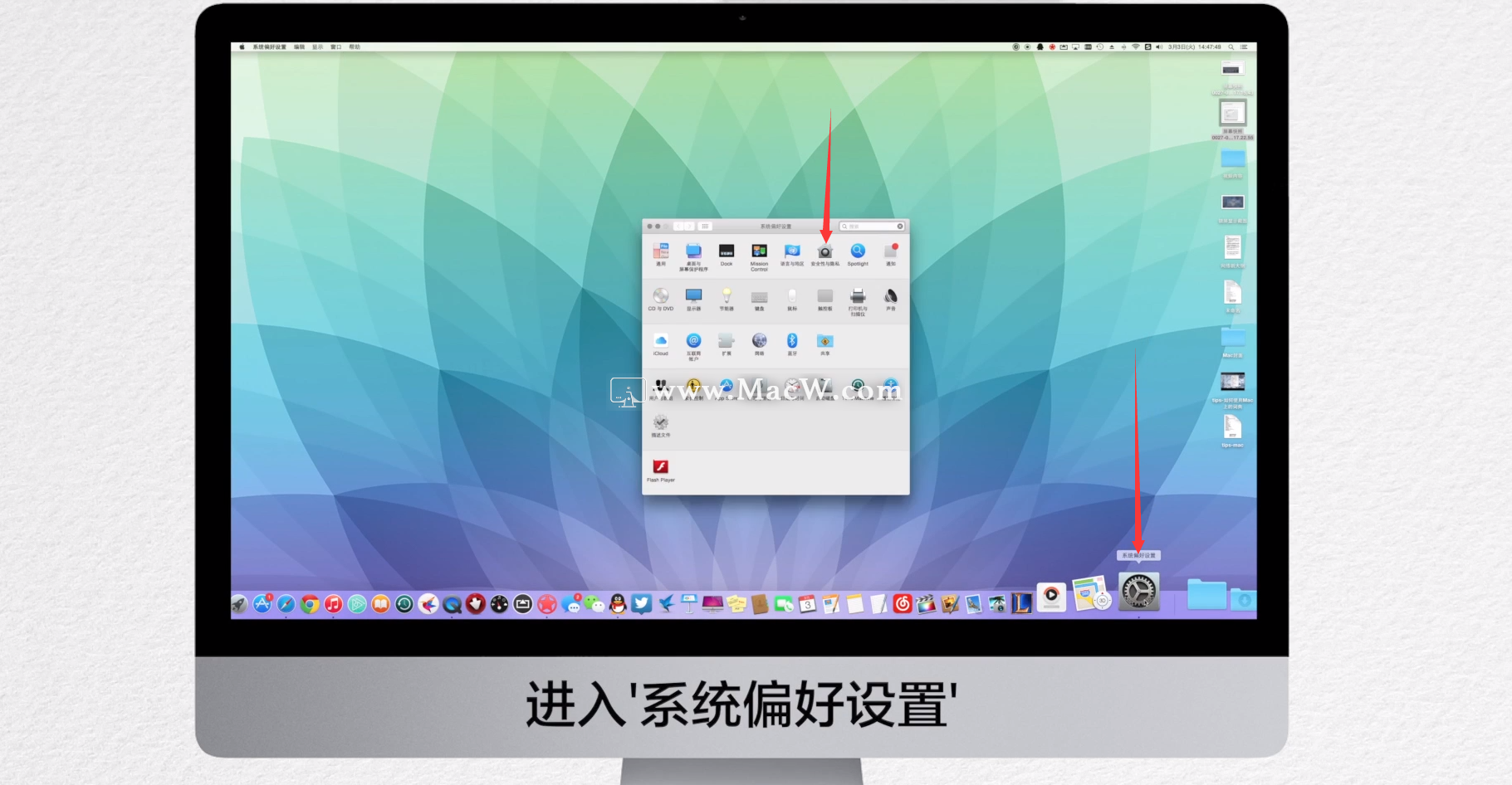Launch iTunes from the Dock
Image resolution: width=1512 pixels, height=785 pixels.
[x=333, y=604]
